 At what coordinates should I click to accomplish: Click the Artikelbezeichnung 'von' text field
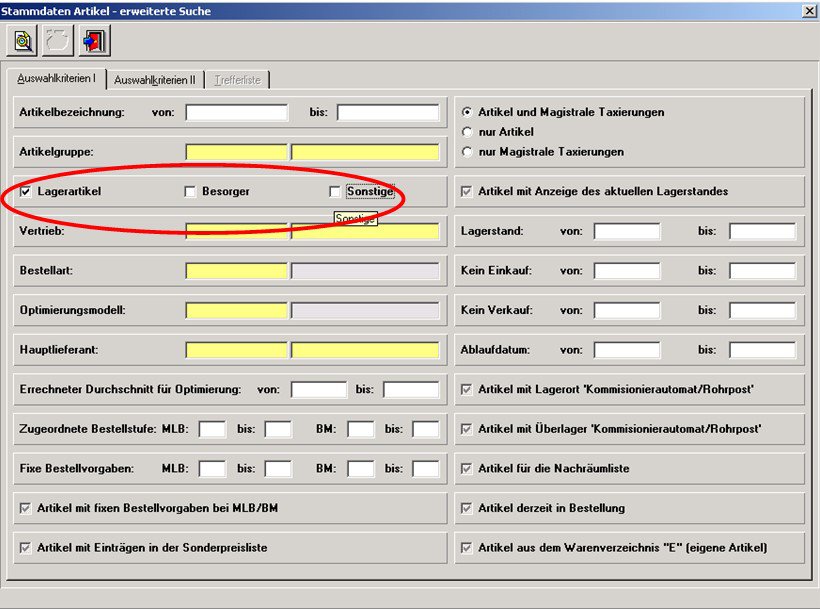[236, 112]
